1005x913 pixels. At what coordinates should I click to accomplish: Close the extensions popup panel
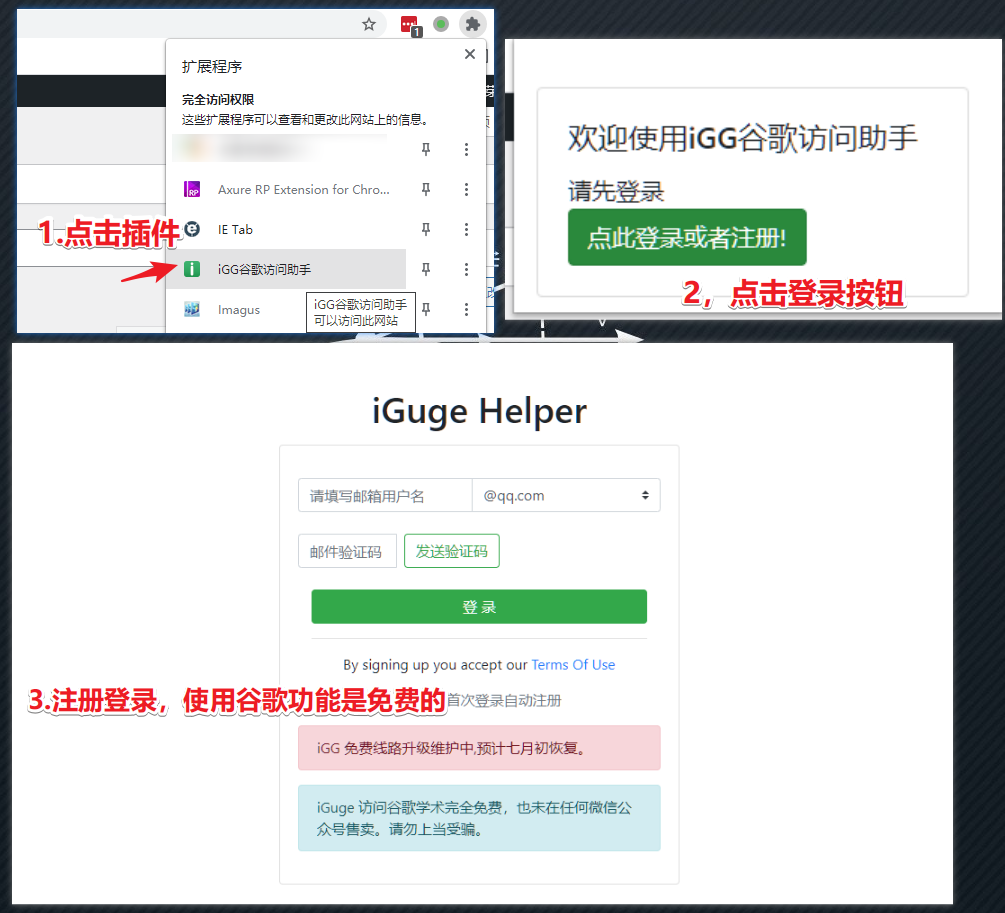click(470, 54)
